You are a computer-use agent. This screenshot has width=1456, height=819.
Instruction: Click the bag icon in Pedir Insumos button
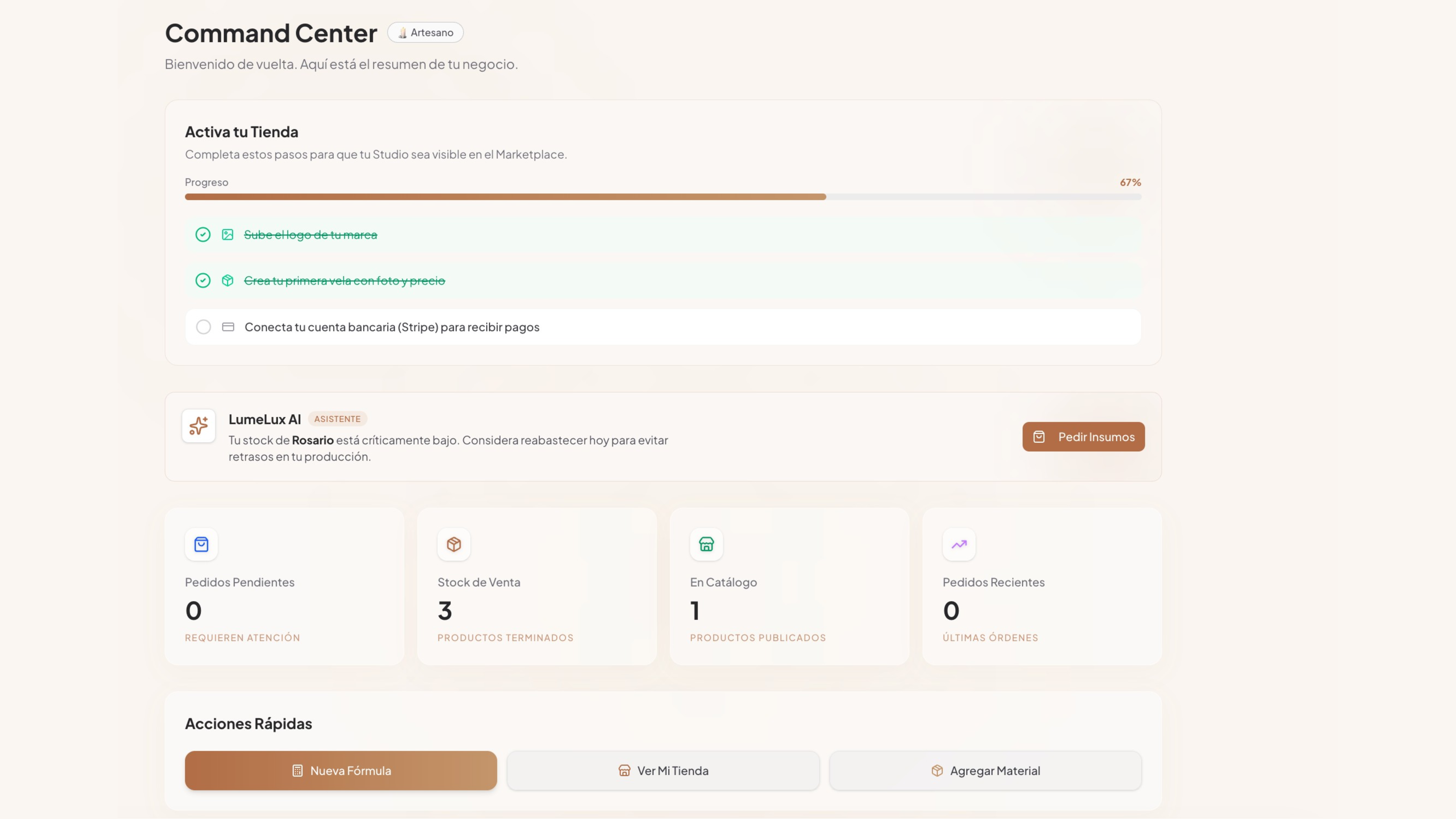coord(1039,437)
